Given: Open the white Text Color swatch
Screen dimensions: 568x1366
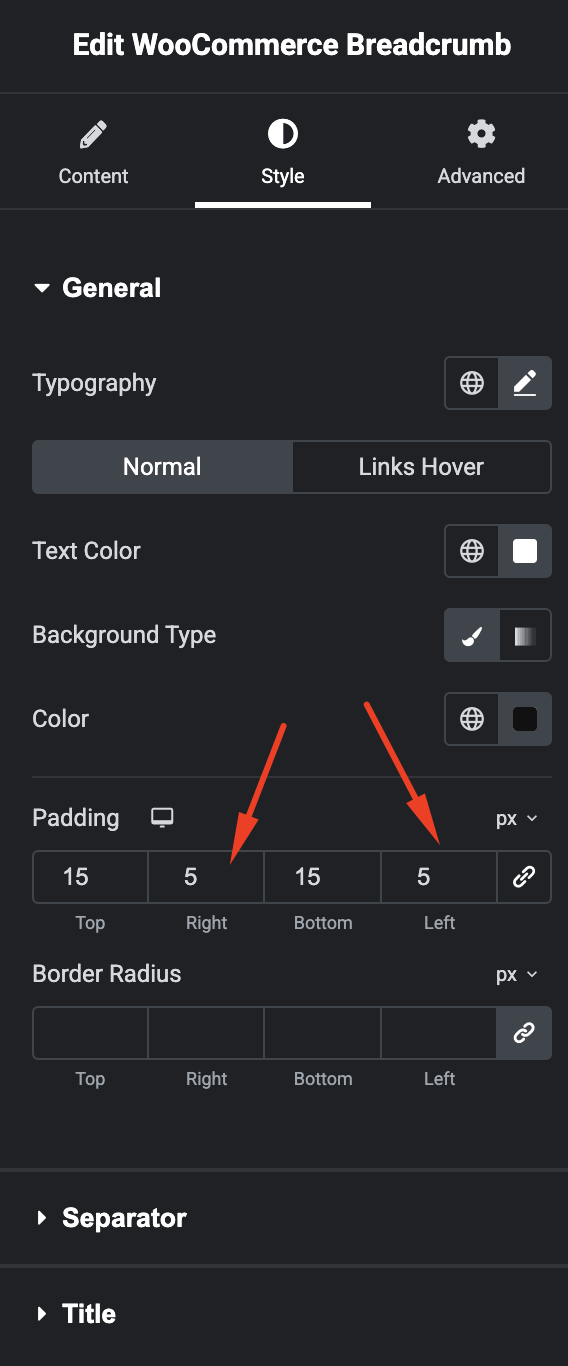Looking at the screenshot, I should tap(525, 551).
